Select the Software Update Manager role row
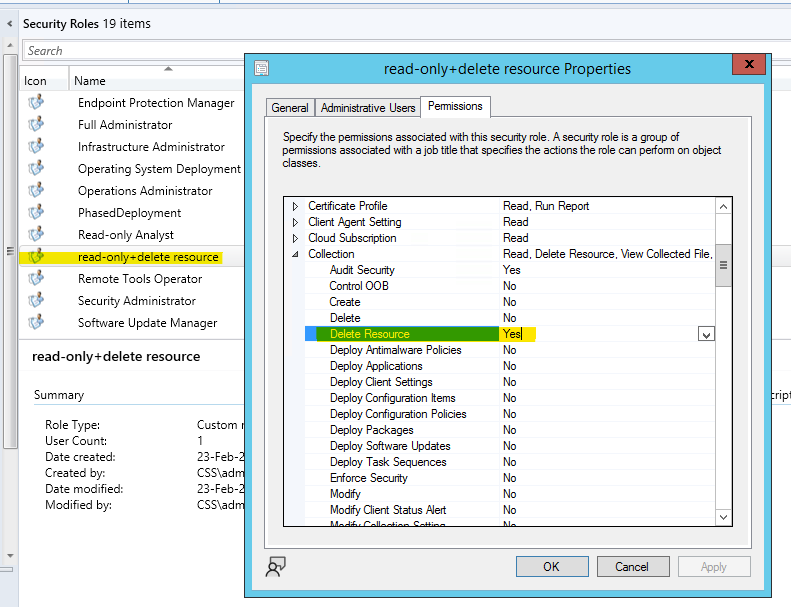The height and width of the screenshot is (607, 791). tap(132, 323)
